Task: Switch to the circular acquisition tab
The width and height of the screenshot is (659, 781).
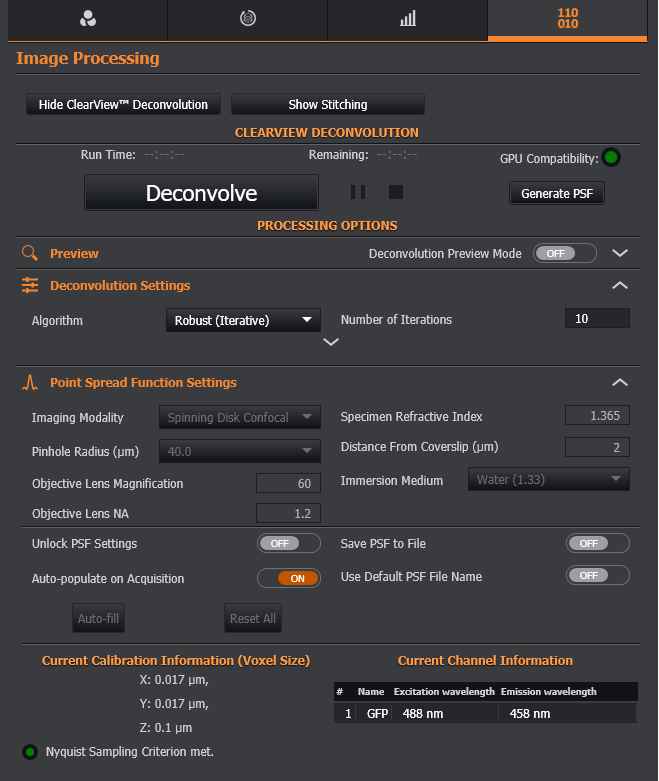Action: pyautogui.click(x=247, y=19)
